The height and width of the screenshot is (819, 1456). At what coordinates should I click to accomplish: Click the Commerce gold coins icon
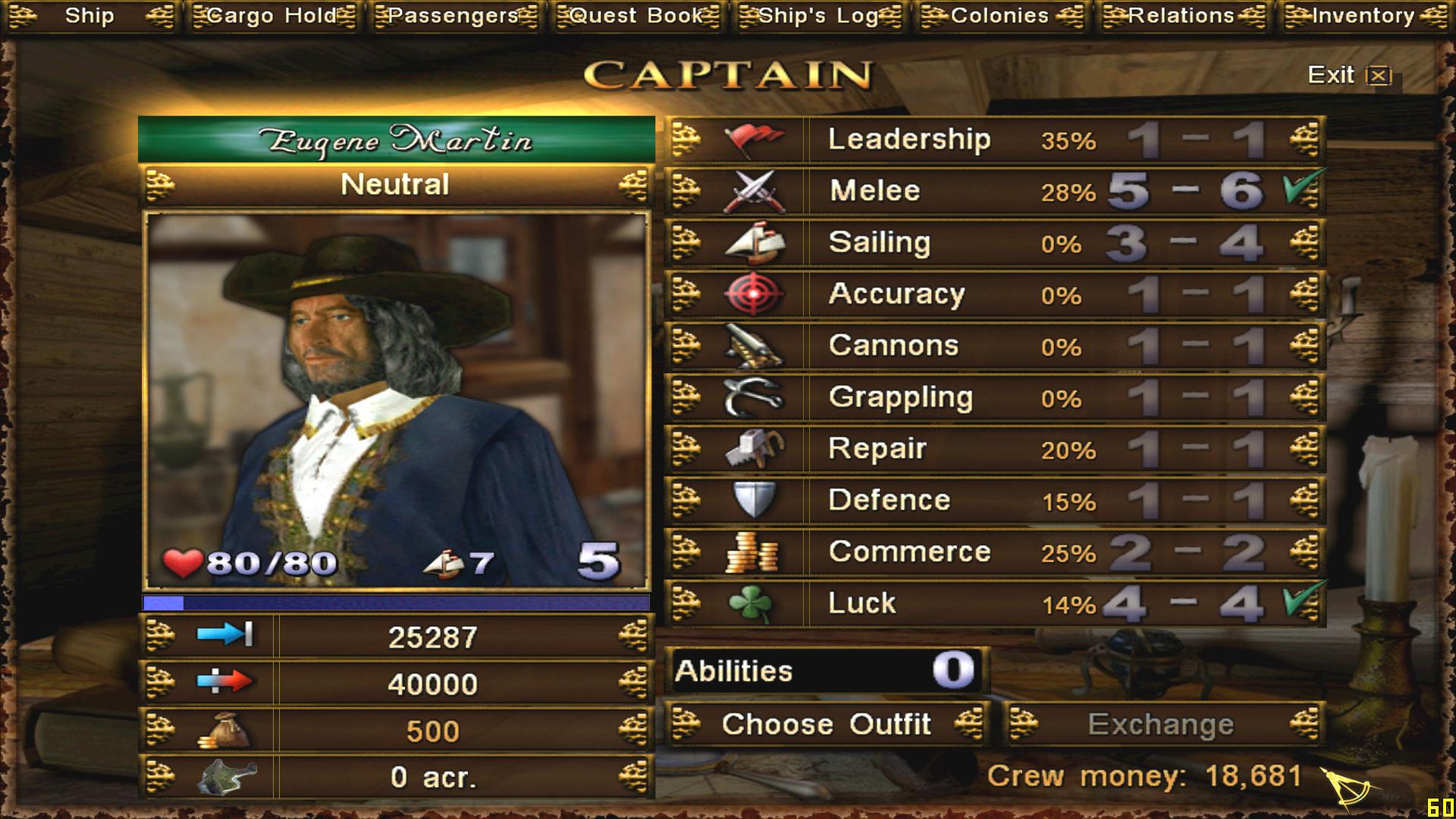[x=752, y=552]
